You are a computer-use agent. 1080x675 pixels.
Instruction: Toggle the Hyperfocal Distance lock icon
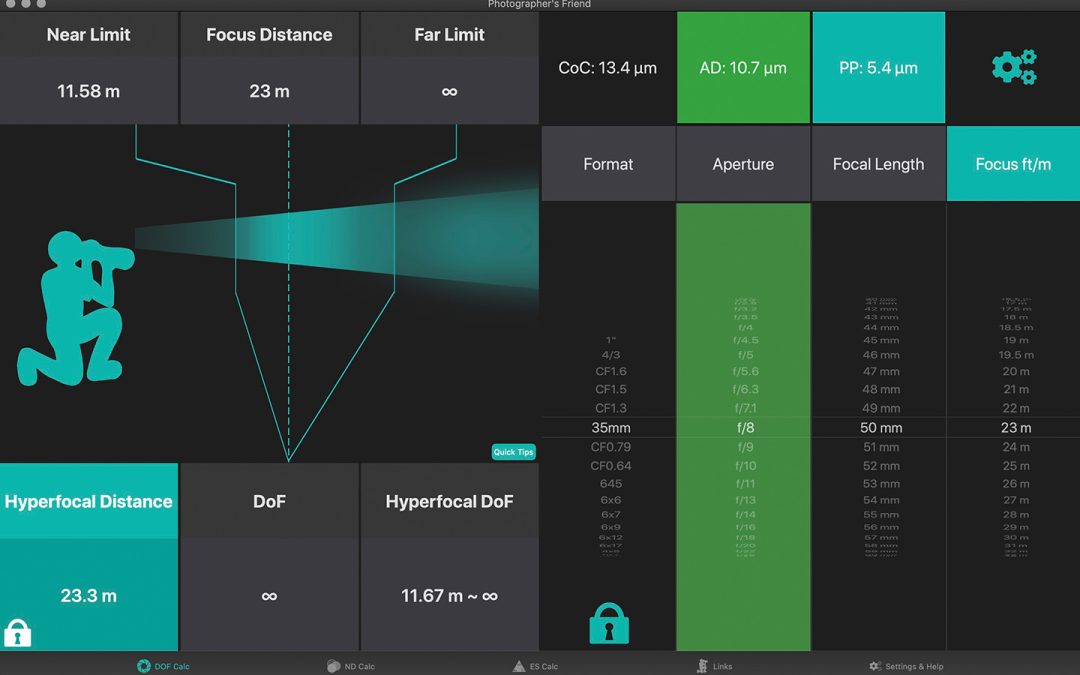[18, 632]
